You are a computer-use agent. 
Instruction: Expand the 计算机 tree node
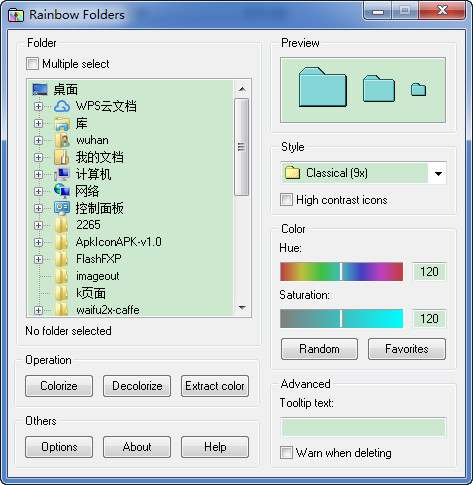[x=38, y=174]
